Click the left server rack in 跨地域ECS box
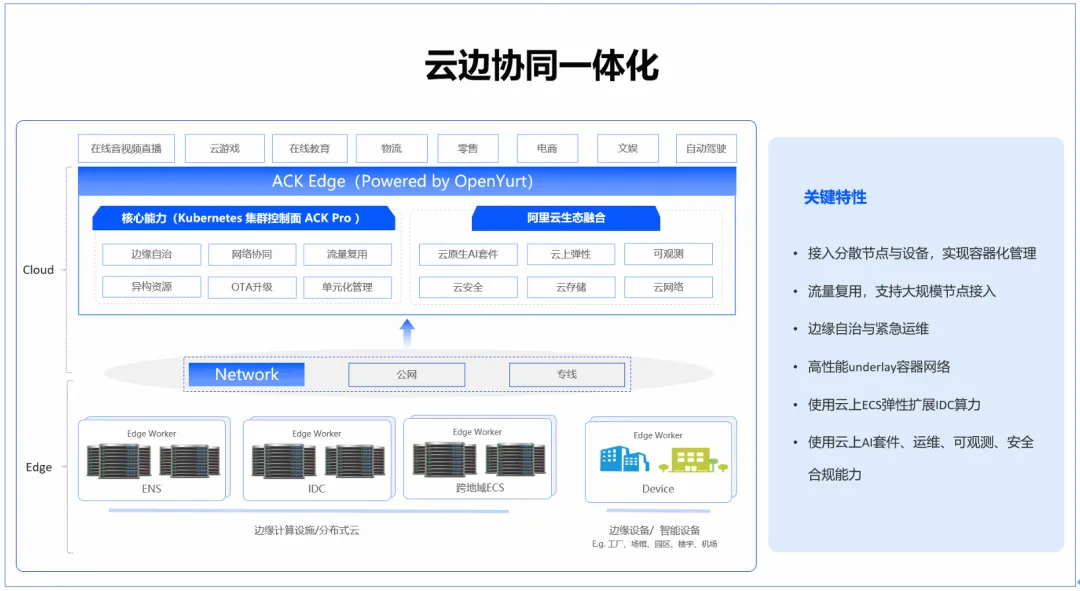Viewport: 1080px width, 591px height. click(444, 459)
